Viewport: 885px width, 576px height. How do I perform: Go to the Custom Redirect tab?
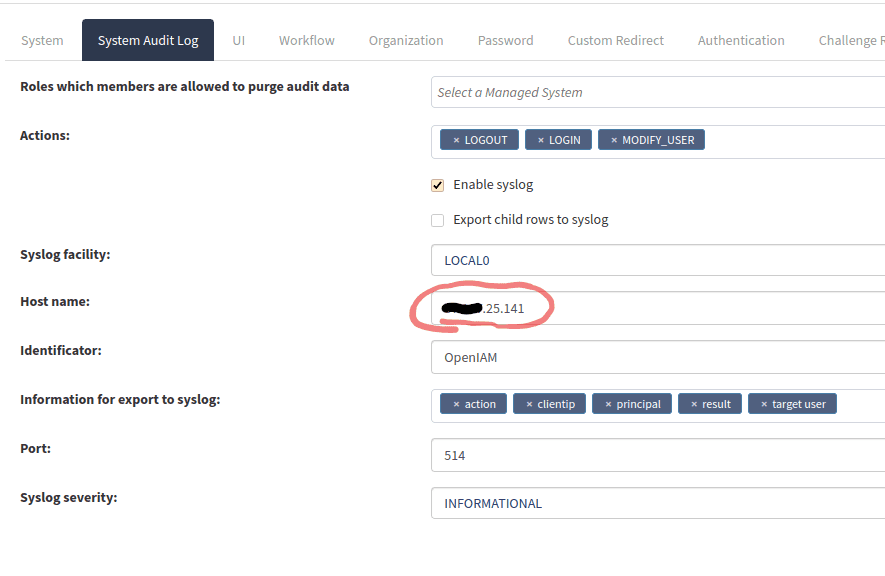(x=616, y=41)
